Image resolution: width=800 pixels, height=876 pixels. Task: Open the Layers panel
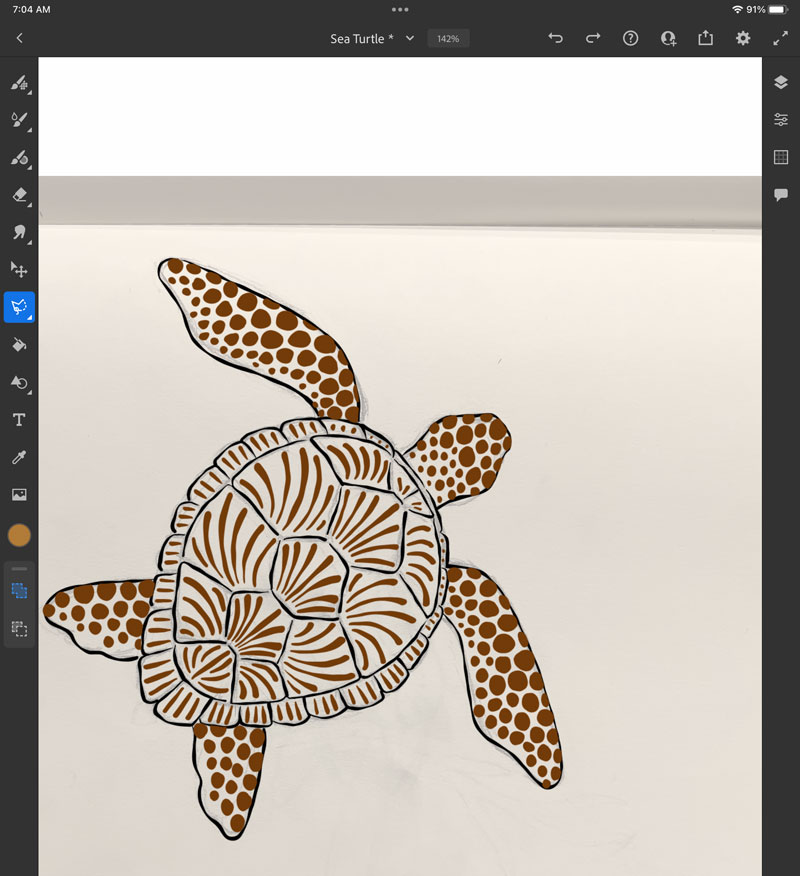pyautogui.click(x=781, y=82)
